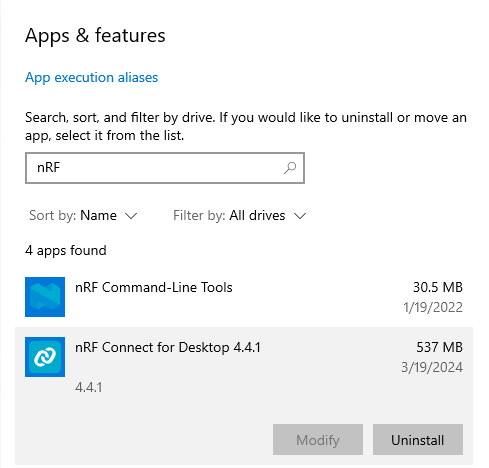Select the nRF Connect for Desktop 4.4.1 title
489x468 pixels.
pyautogui.click(x=168, y=347)
